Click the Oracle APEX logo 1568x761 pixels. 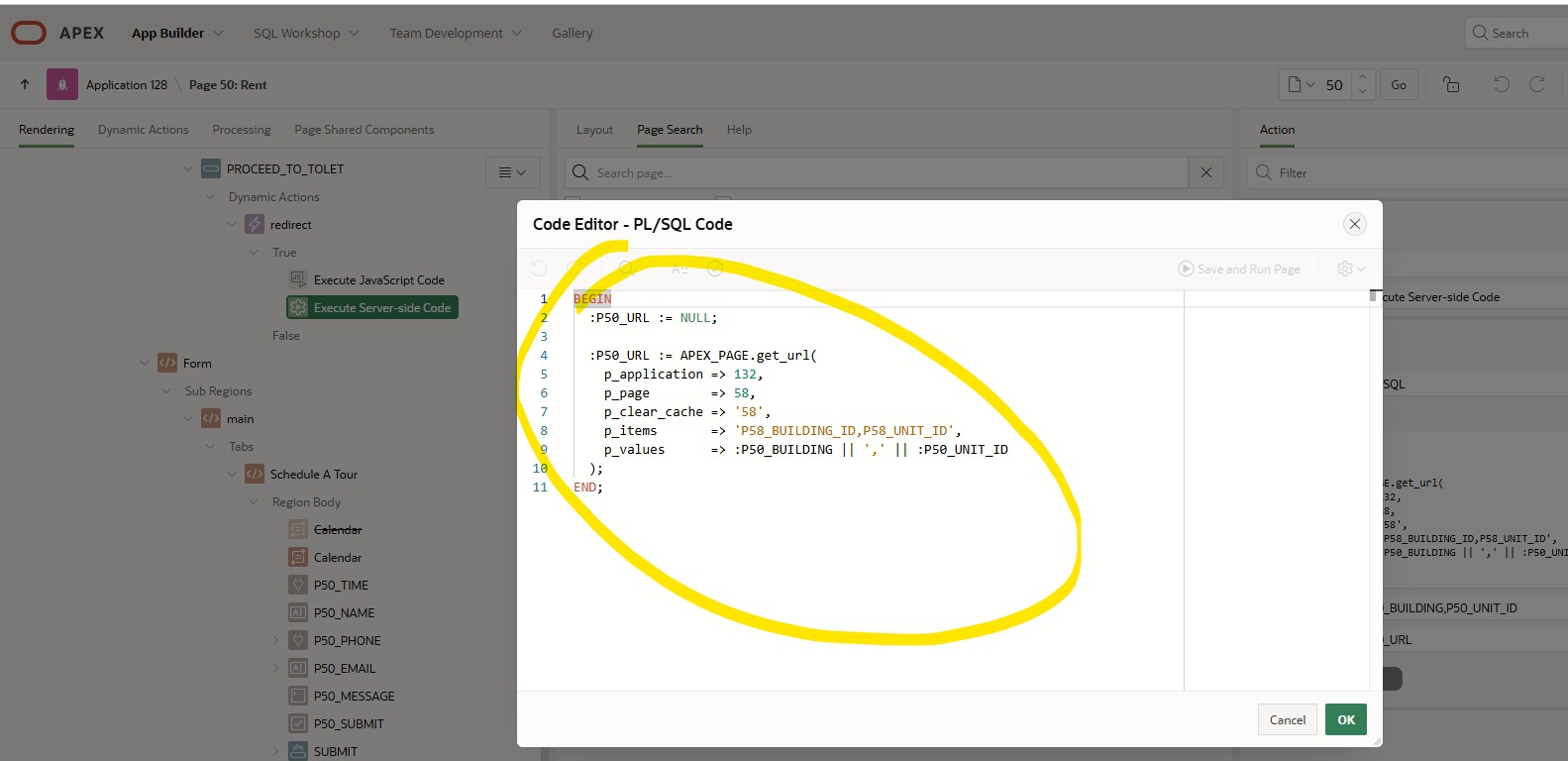[x=29, y=33]
